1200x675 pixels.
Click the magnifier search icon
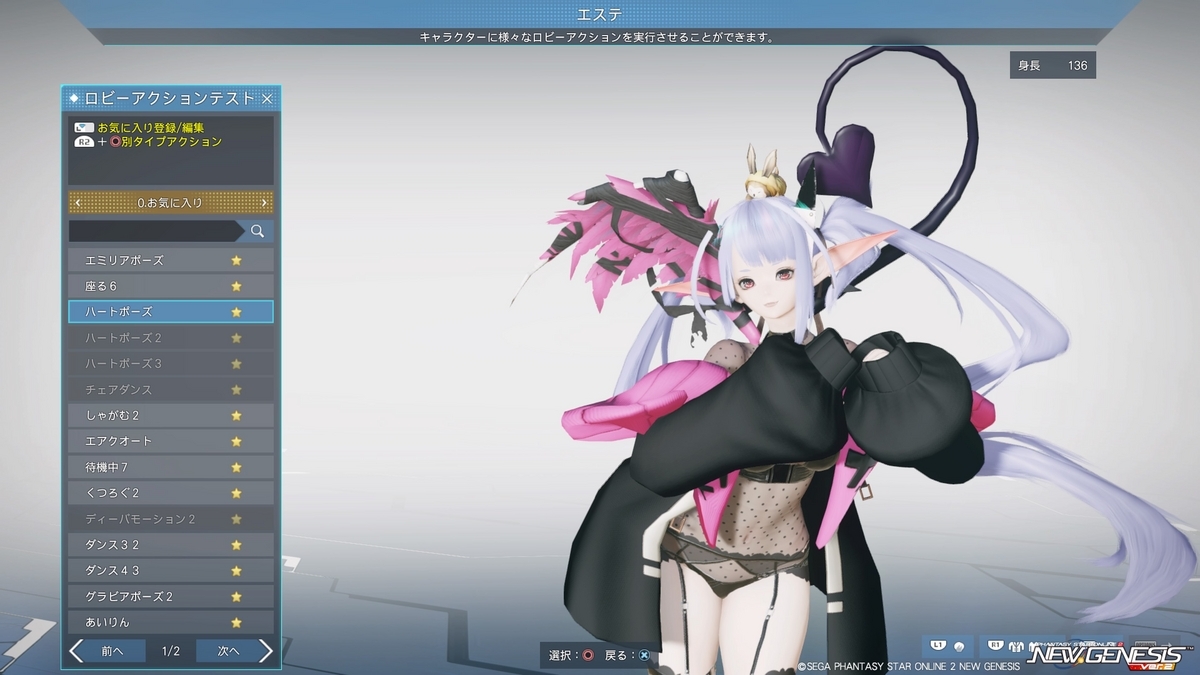point(257,231)
